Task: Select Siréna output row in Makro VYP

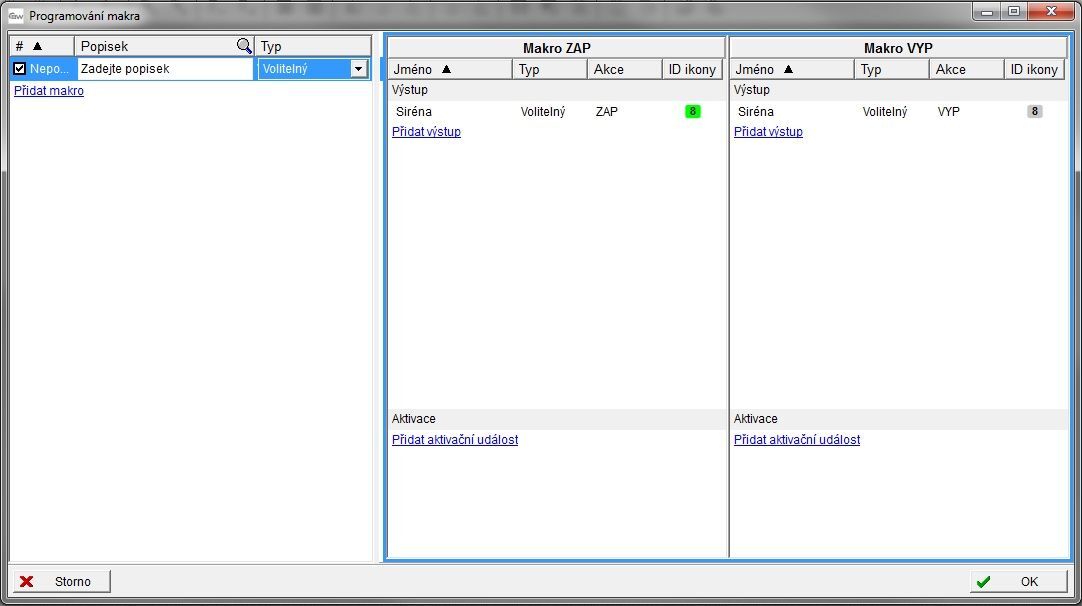Action: [756, 112]
